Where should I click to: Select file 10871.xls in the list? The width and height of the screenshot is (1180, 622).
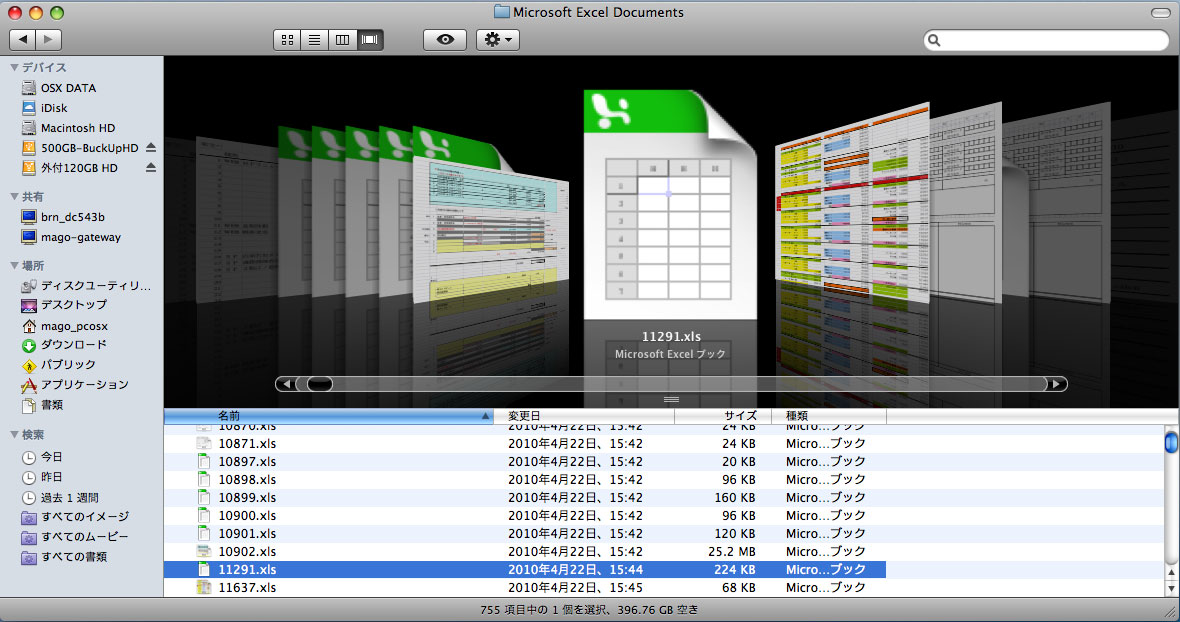coord(525,444)
